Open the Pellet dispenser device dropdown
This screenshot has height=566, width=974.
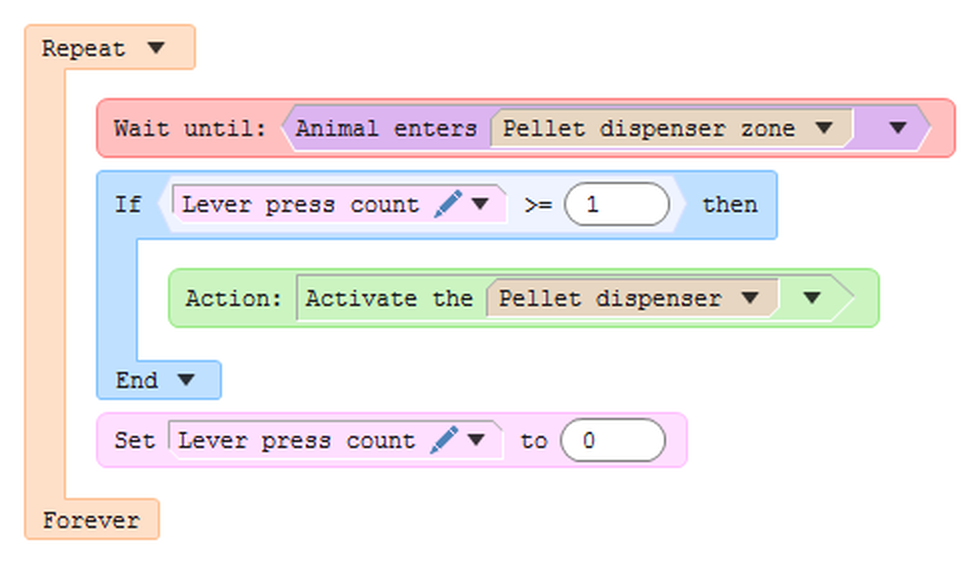[x=749, y=298]
